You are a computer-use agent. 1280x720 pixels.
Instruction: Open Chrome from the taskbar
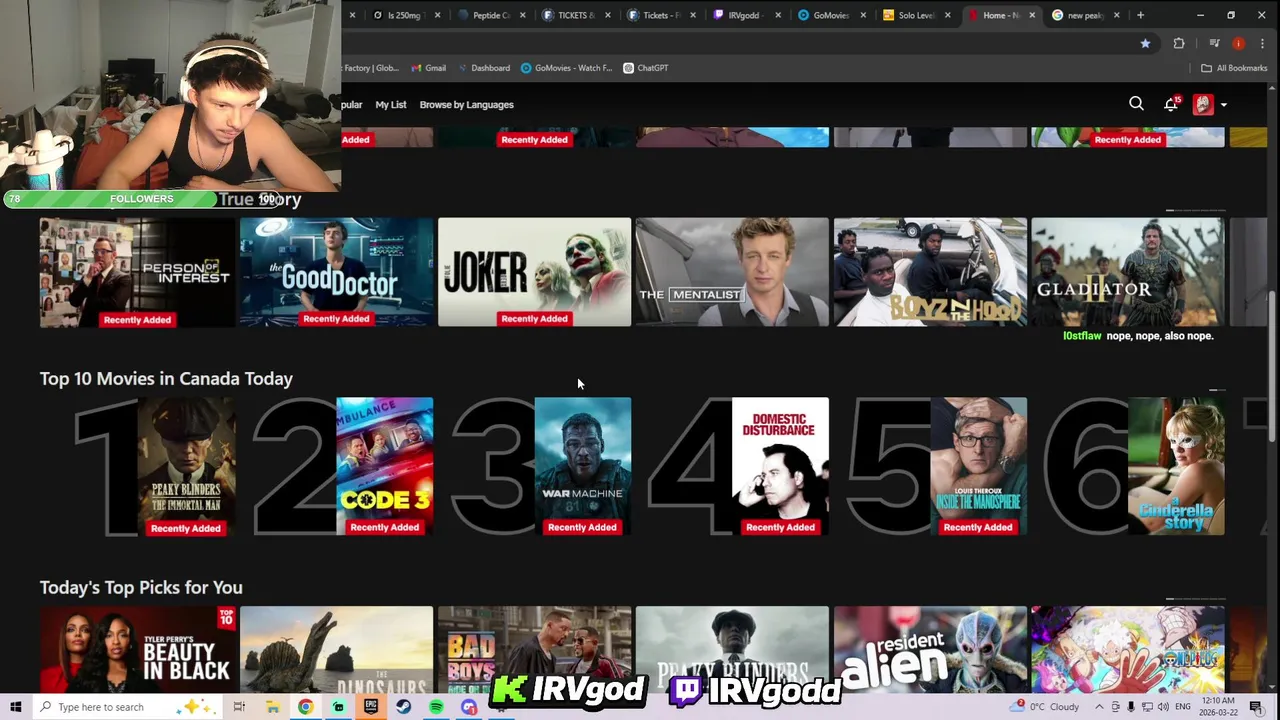pyautogui.click(x=305, y=707)
